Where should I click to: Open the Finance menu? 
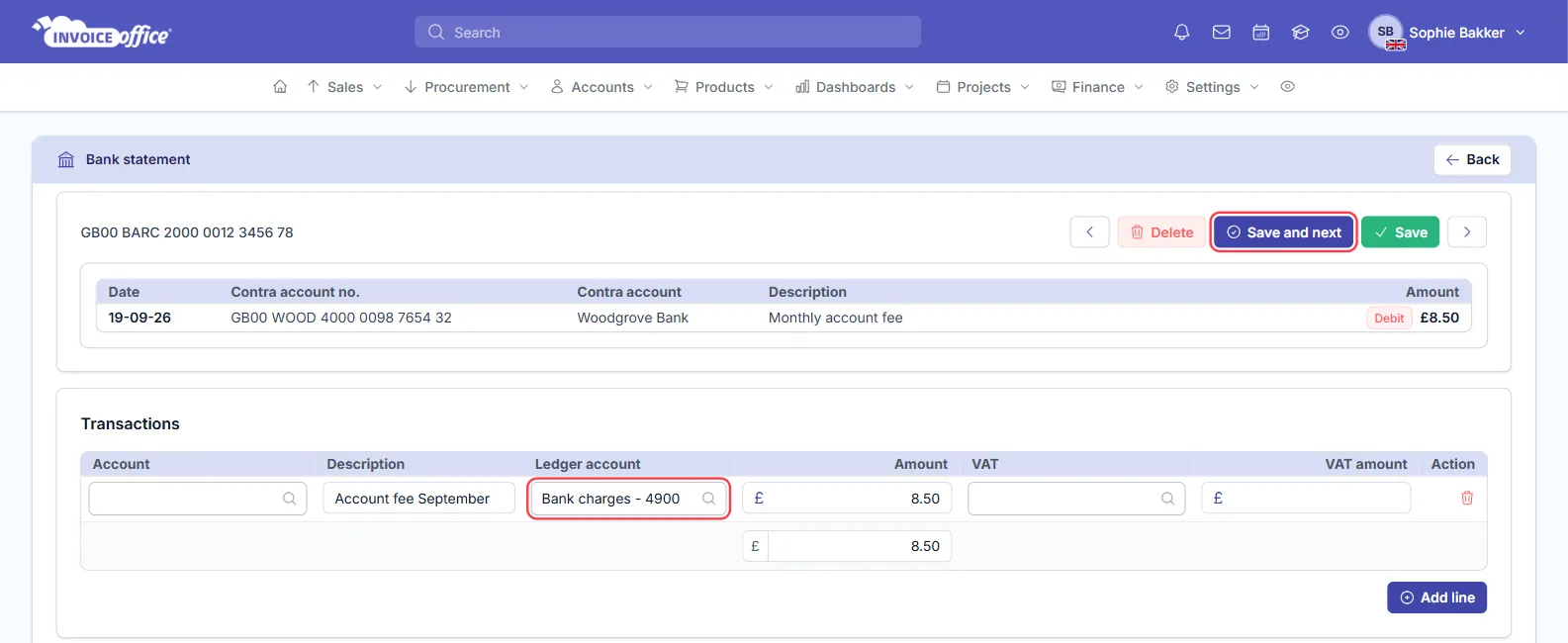pyautogui.click(x=1097, y=87)
